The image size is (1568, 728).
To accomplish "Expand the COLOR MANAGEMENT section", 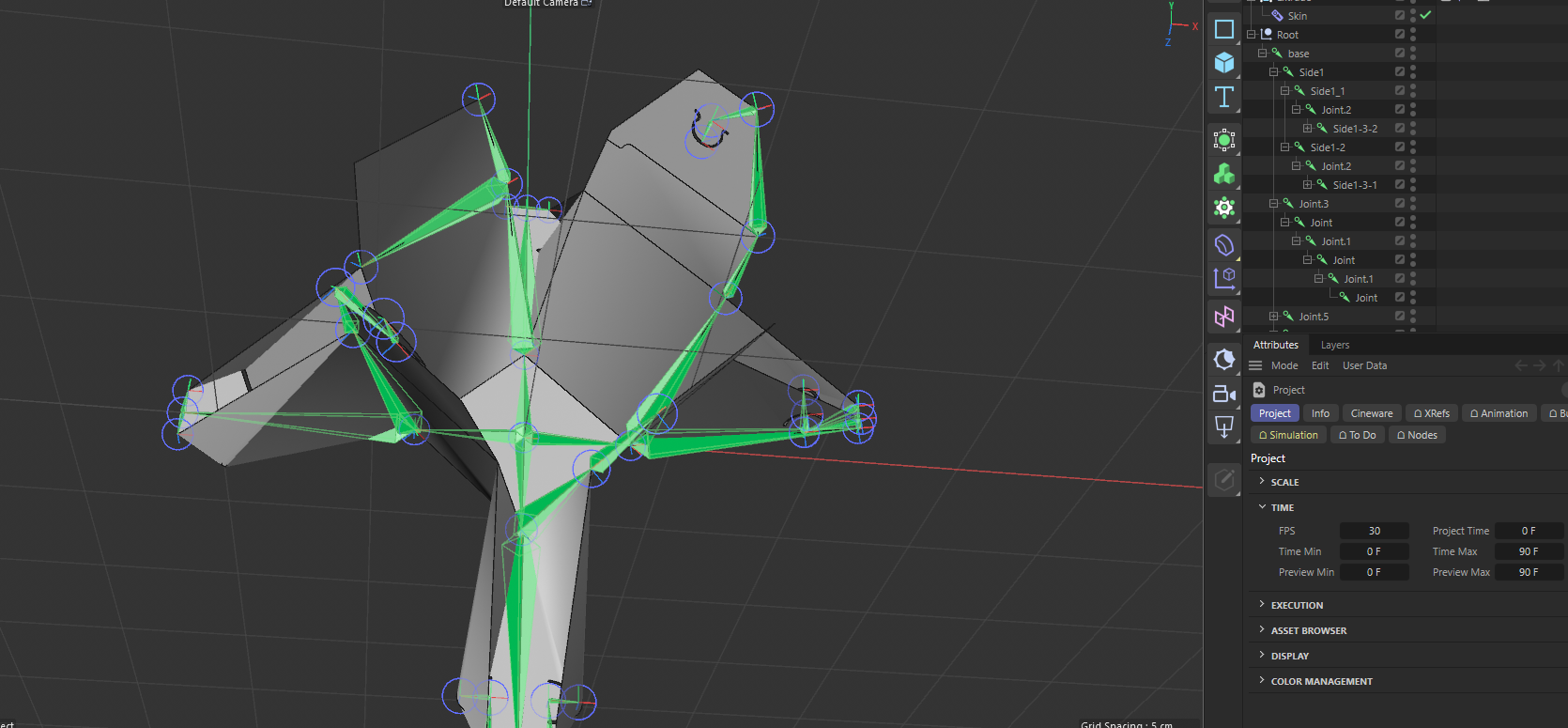I will click(1262, 681).
